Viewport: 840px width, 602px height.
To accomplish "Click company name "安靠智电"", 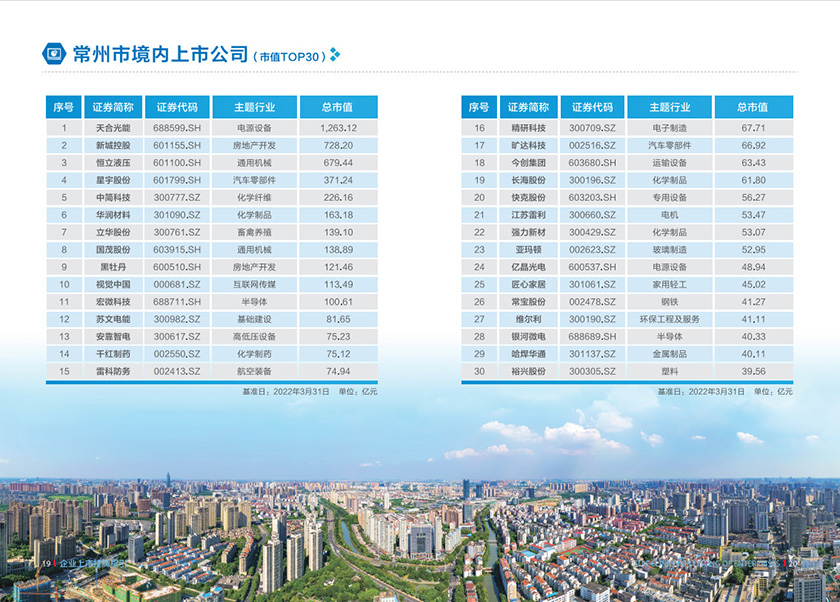I will tap(113, 336).
